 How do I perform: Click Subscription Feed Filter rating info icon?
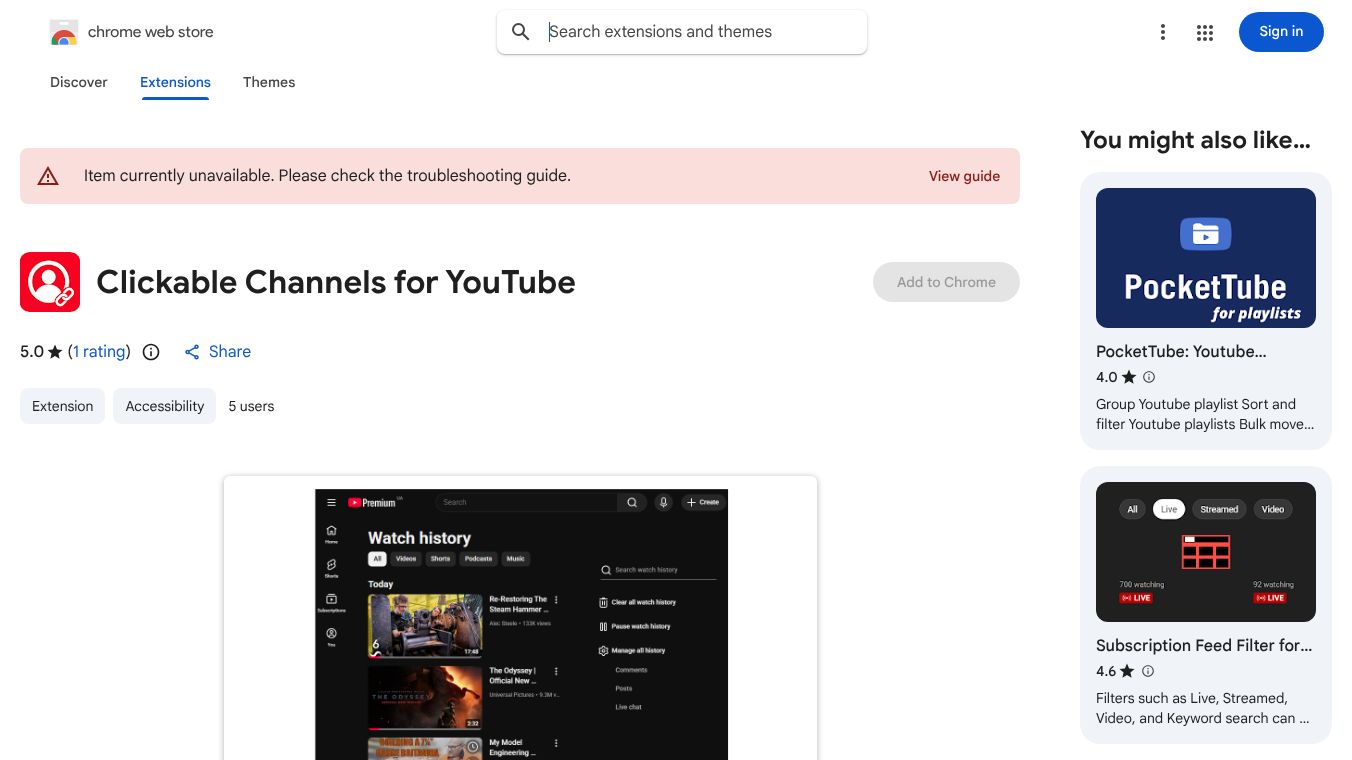click(x=1148, y=671)
